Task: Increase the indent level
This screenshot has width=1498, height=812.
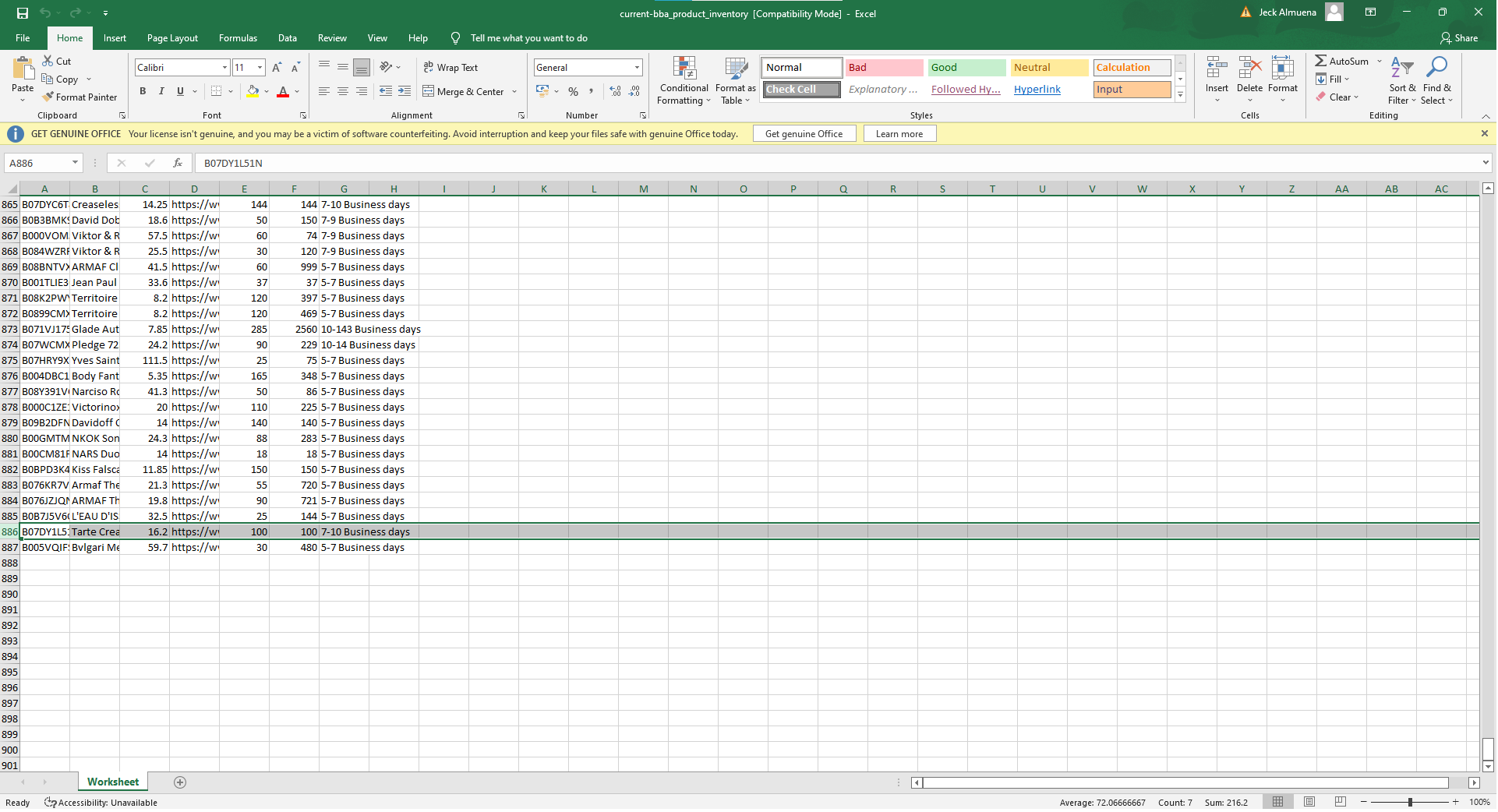Action: click(x=405, y=91)
